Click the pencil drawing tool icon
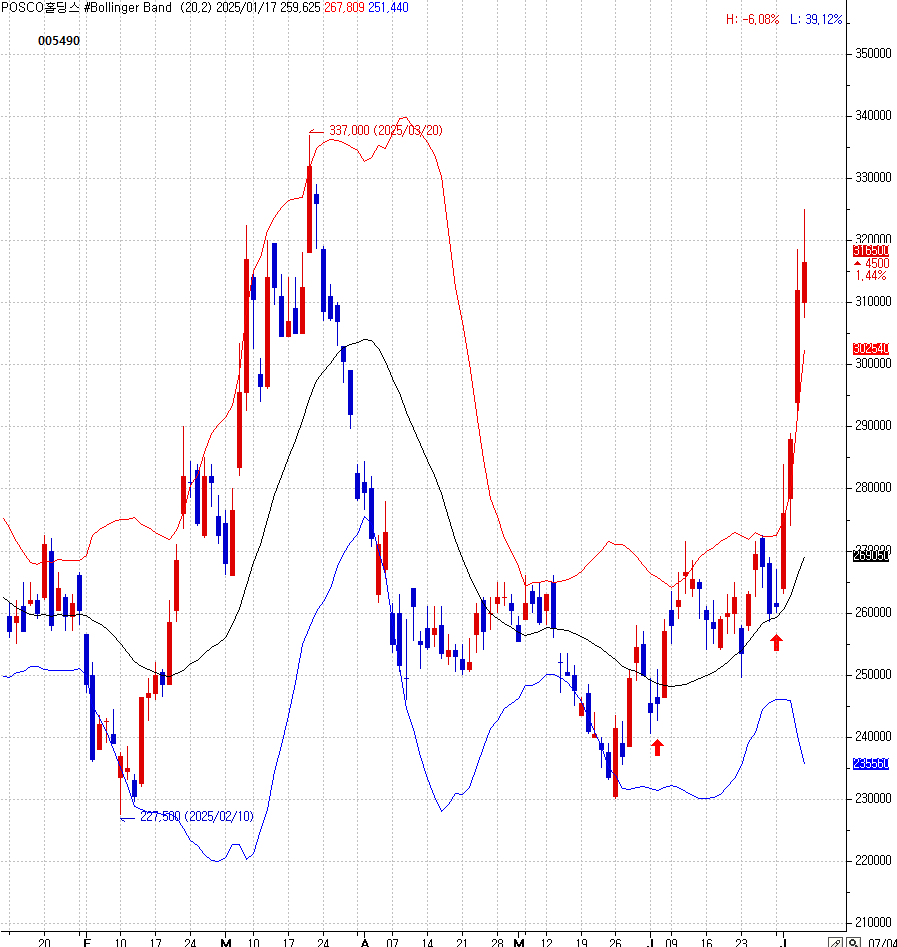Image resolution: width=897 pixels, height=947 pixels. click(835, 942)
